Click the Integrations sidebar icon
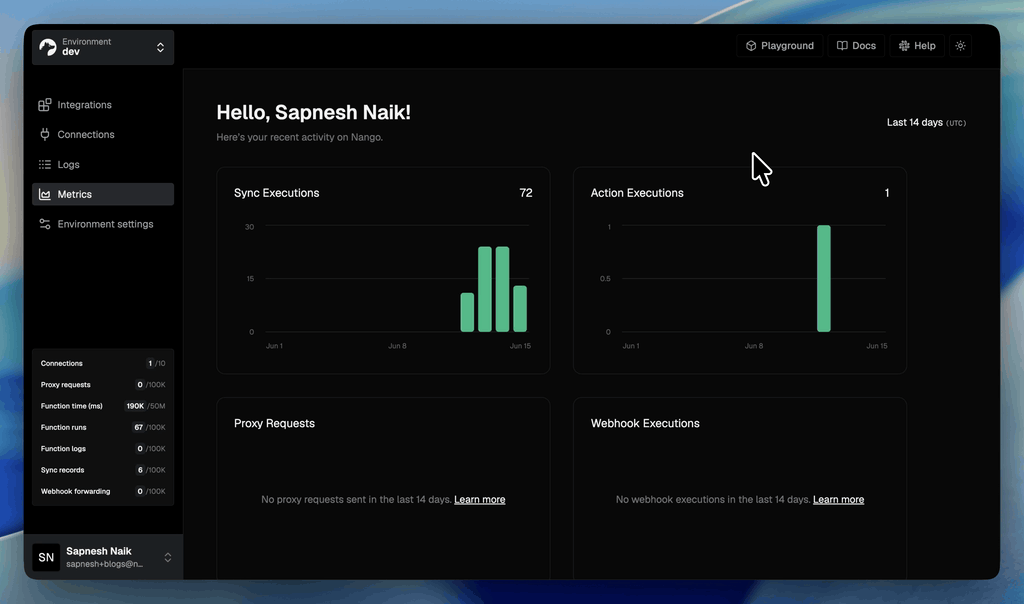The image size is (1024, 604). pos(44,104)
